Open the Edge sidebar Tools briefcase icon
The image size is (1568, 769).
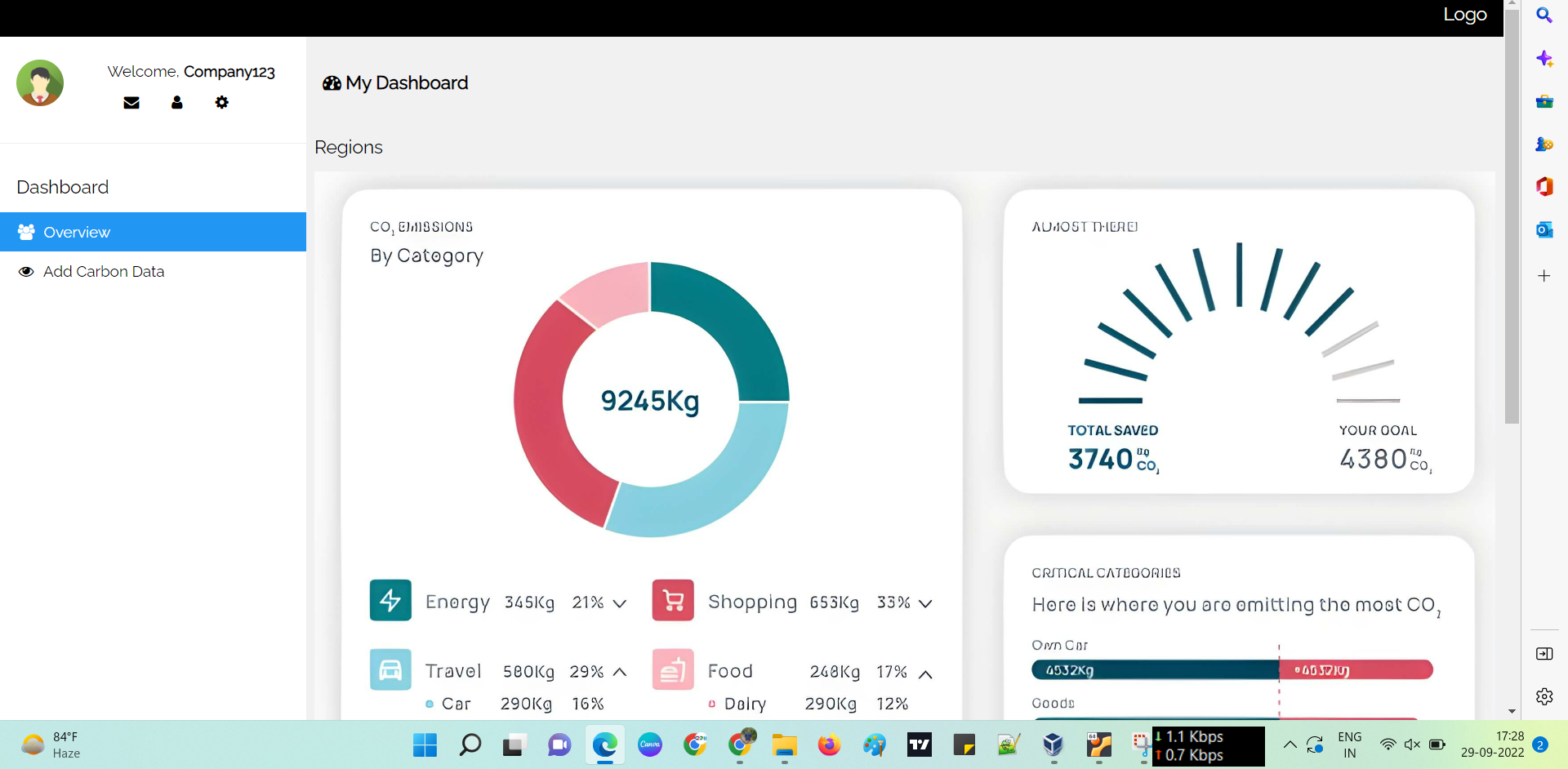click(x=1544, y=101)
